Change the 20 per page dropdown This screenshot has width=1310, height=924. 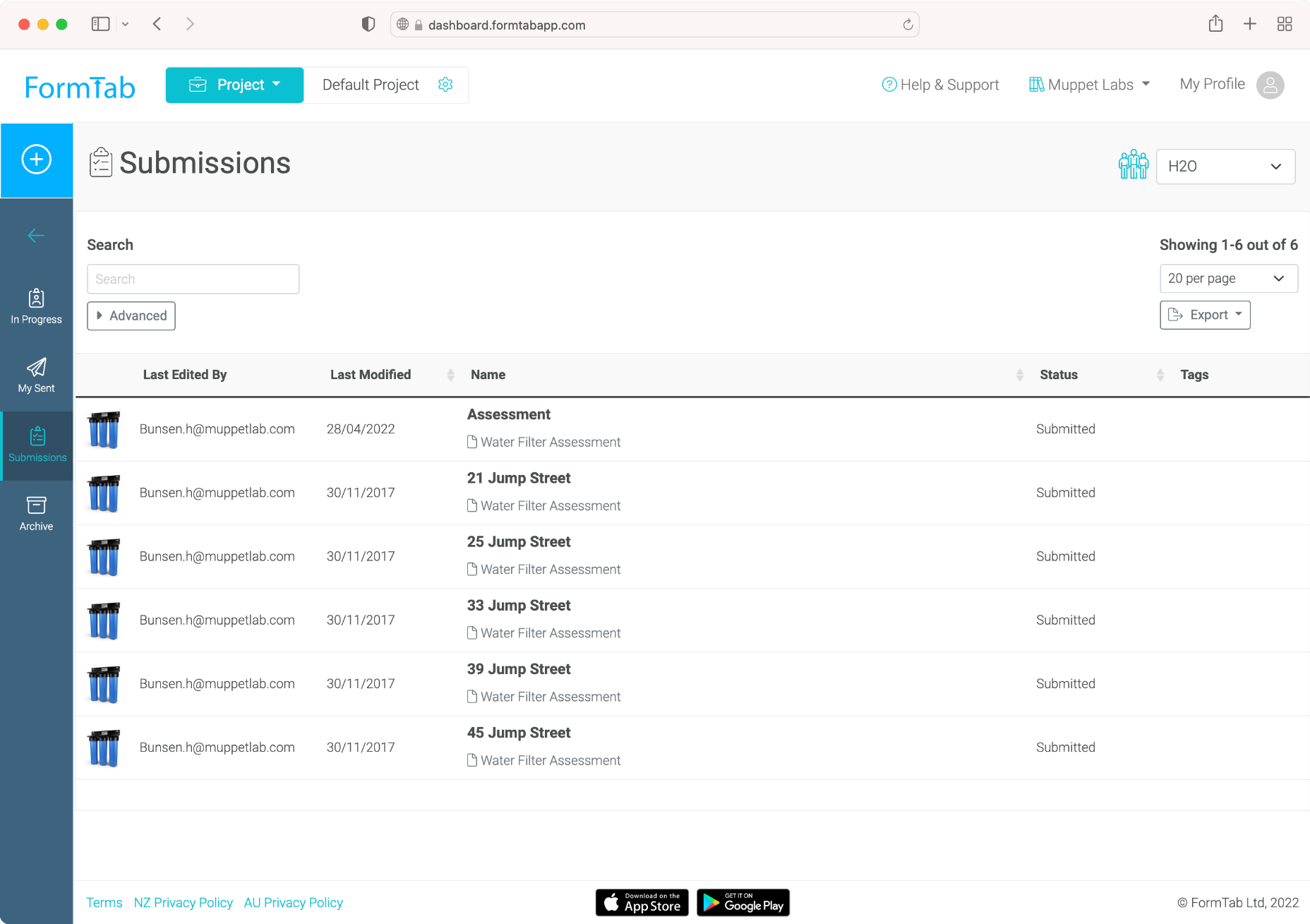tap(1228, 278)
